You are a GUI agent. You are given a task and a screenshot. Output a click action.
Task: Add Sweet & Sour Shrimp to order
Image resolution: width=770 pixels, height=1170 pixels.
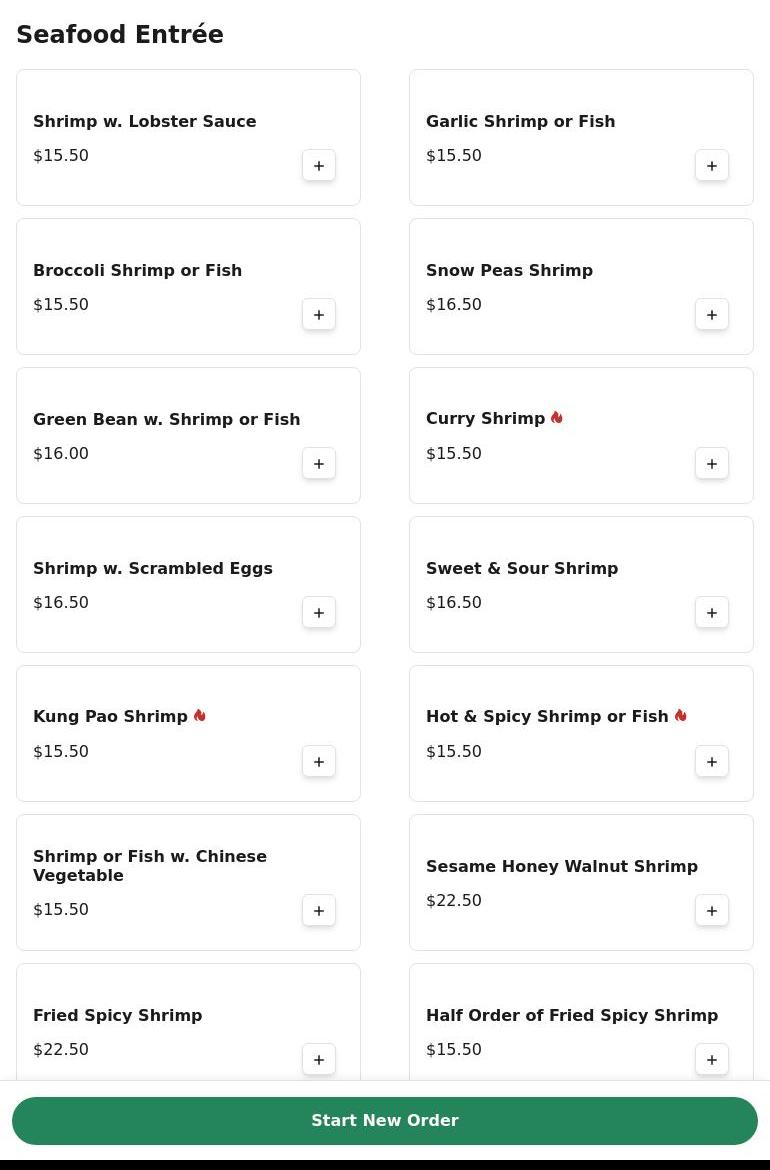(712, 613)
